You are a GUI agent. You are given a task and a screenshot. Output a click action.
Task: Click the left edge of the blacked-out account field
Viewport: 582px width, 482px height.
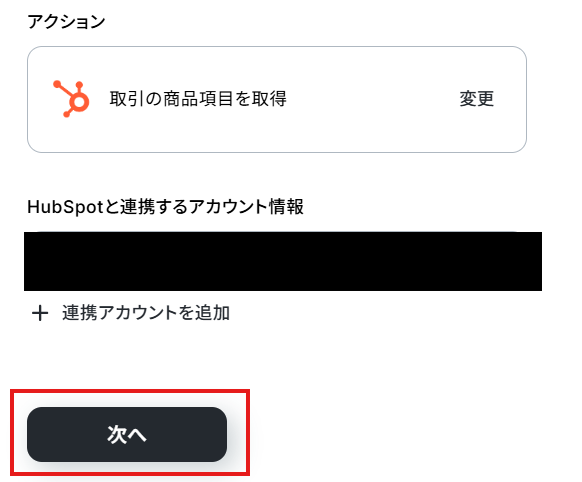click(33, 261)
